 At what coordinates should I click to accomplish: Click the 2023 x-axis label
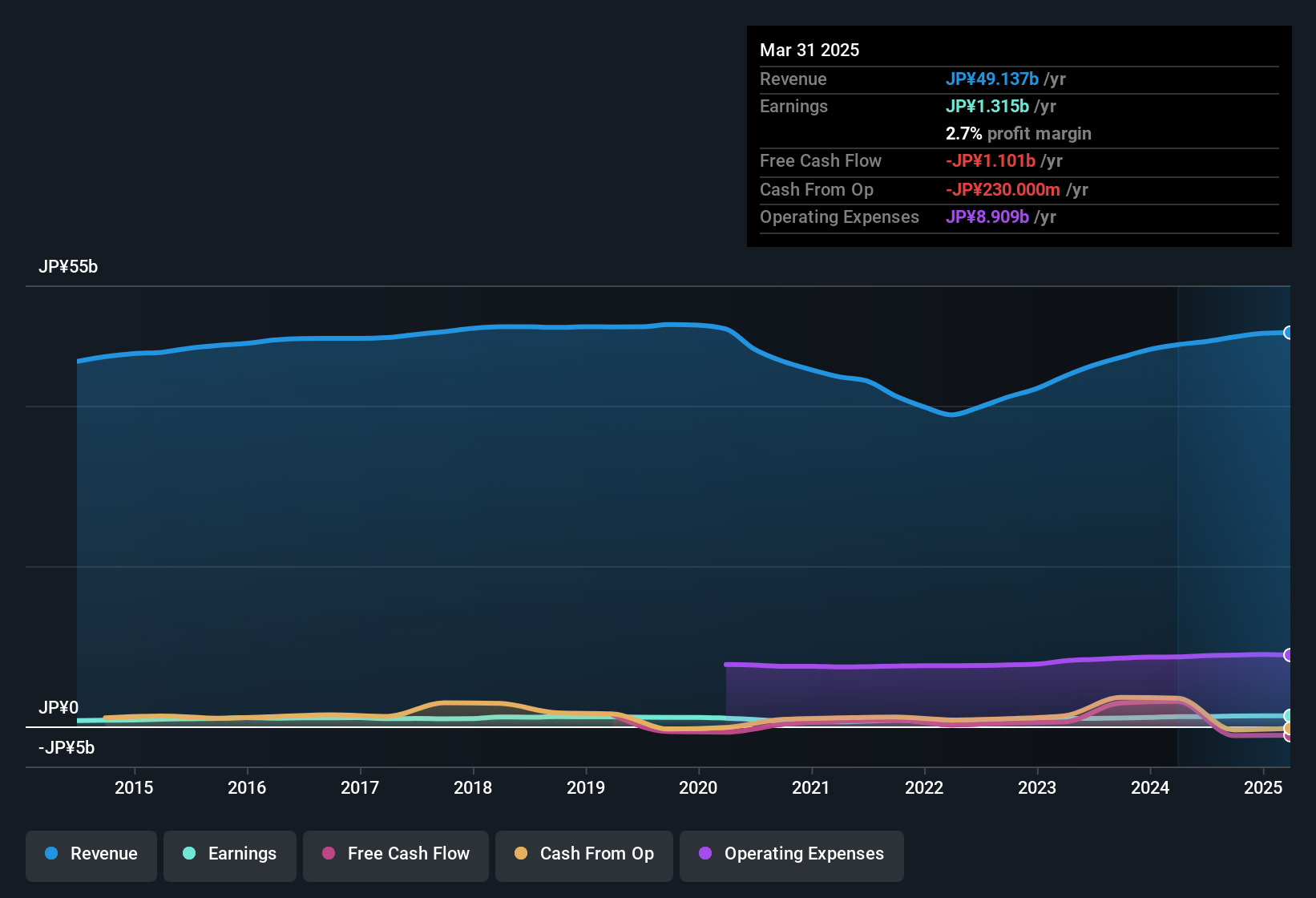coord(1037,787)
